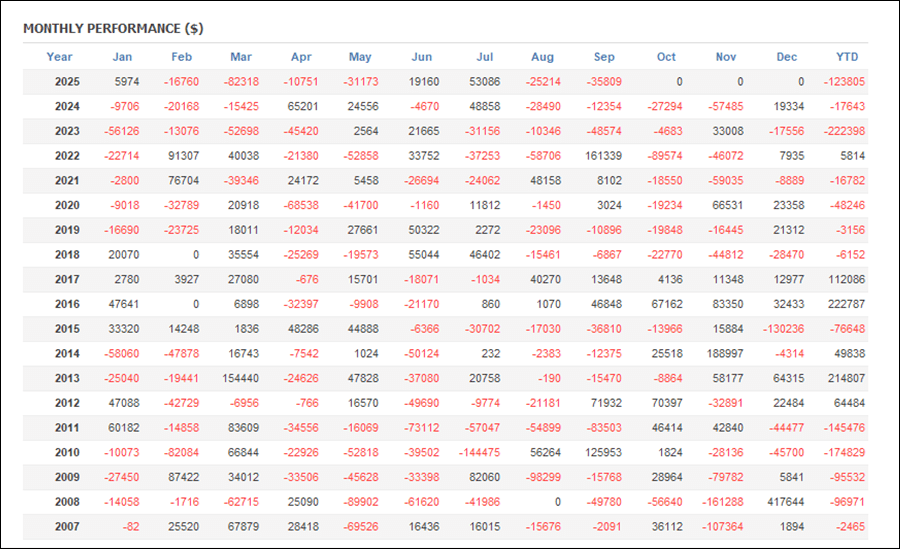The height and width of the screenshot is (549, 900).
Task: Click the Year column header
Action: (x=60, y=57)
